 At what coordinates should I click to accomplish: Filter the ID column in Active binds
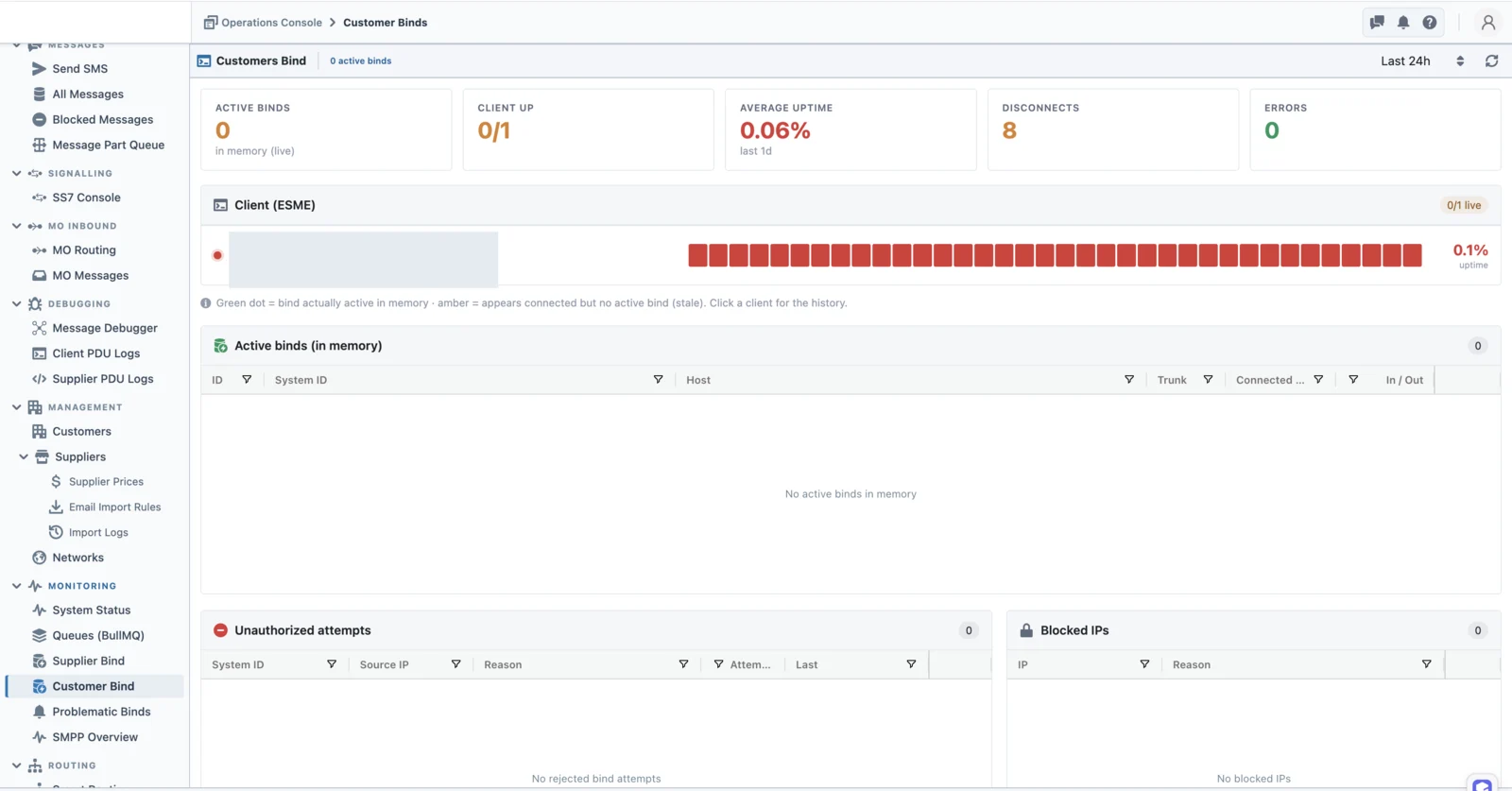click(247, 380)
